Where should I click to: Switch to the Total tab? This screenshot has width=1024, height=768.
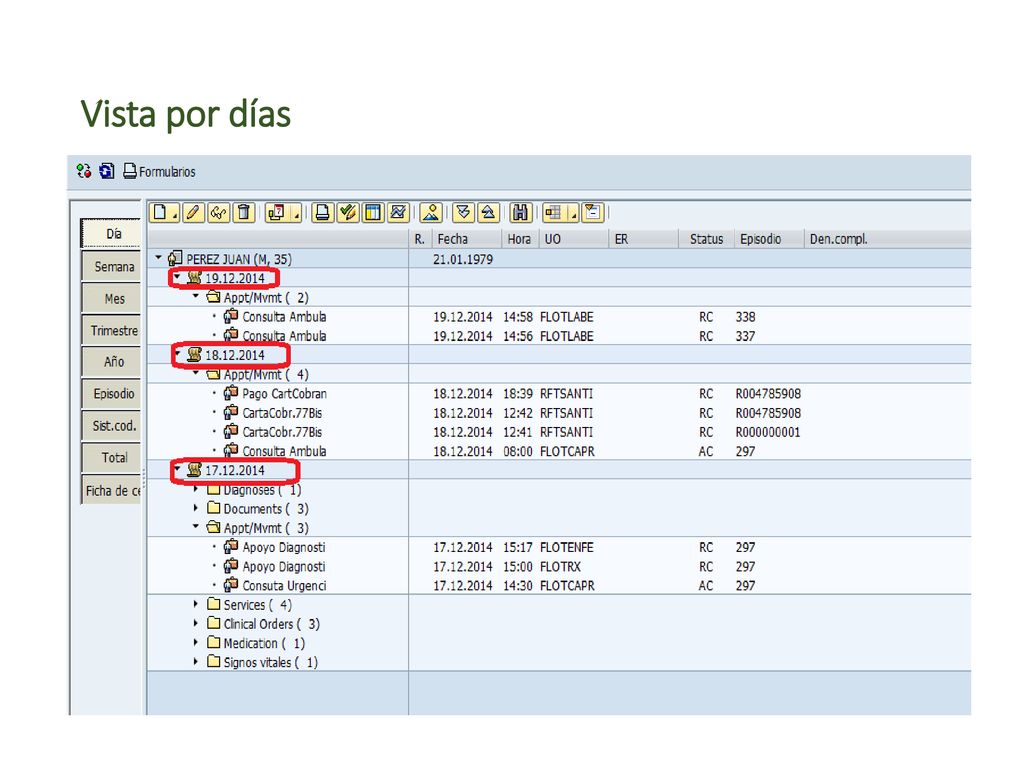(x=111, y=458)
